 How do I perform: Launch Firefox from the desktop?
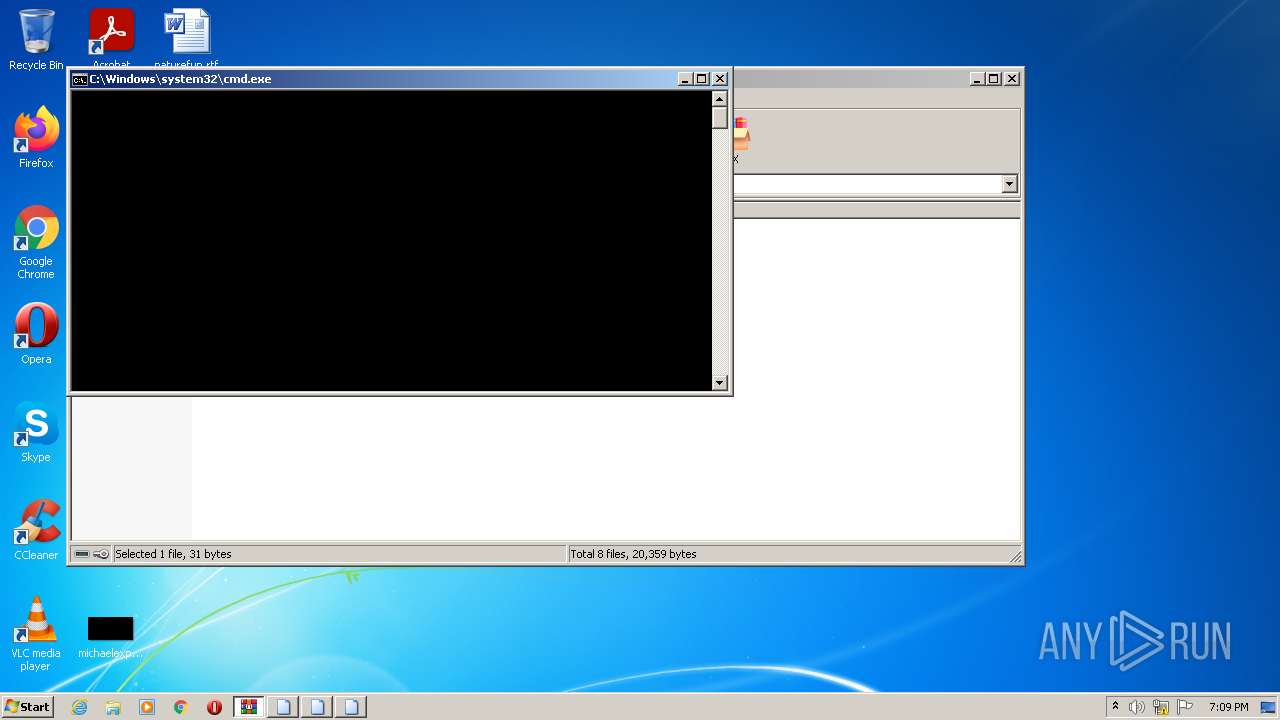click(36, 137)
